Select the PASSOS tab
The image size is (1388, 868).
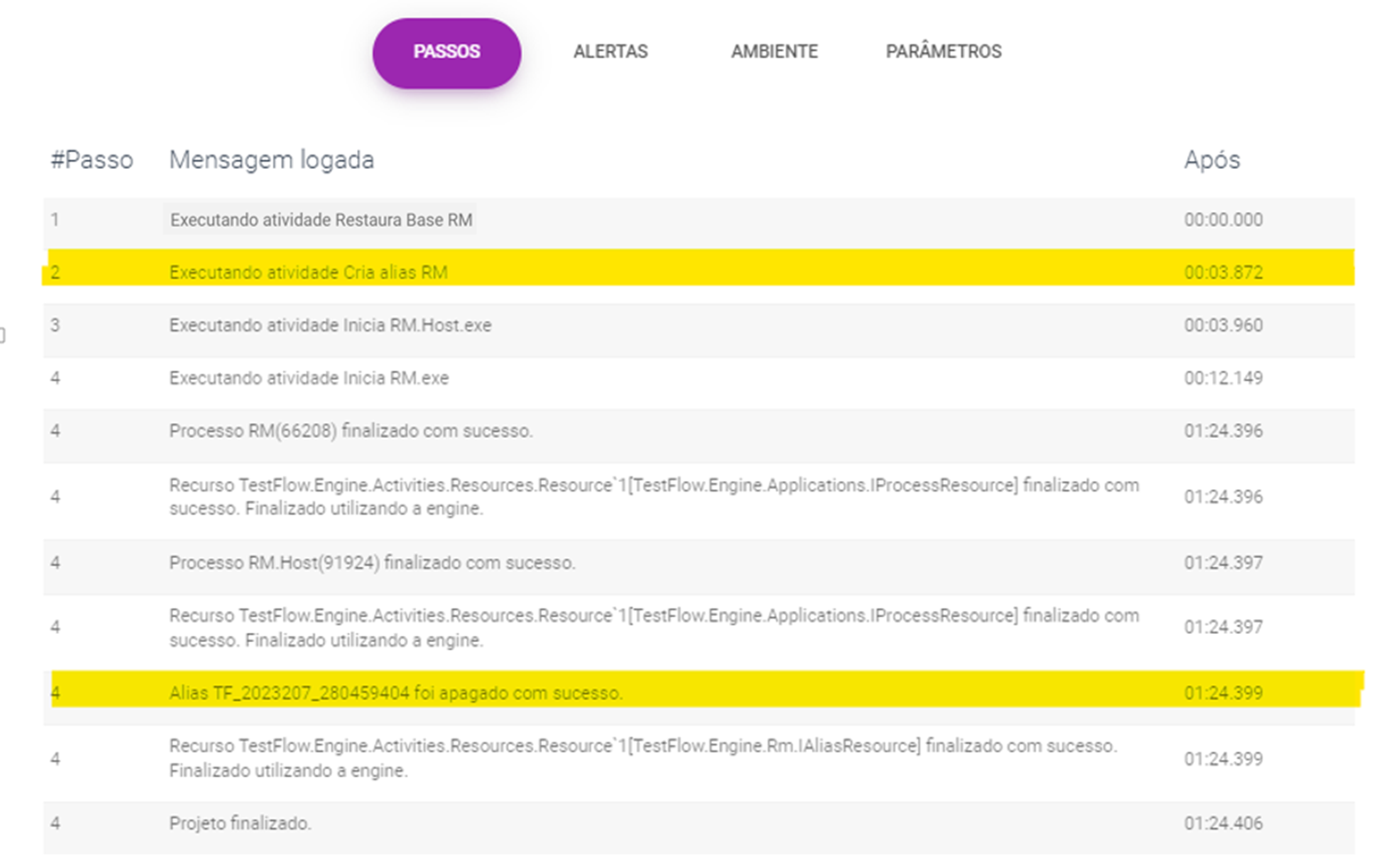point(446,52)
